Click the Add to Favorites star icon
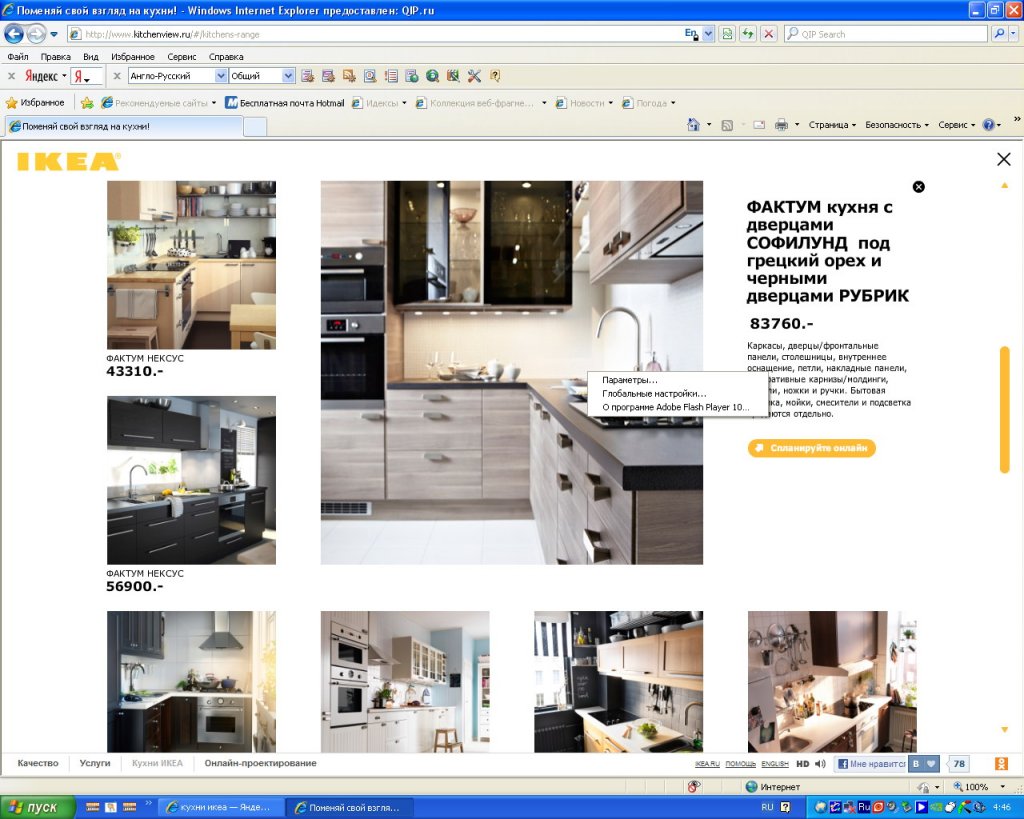1024x819 pixels. pyautogui.click(x=87, y=103)
